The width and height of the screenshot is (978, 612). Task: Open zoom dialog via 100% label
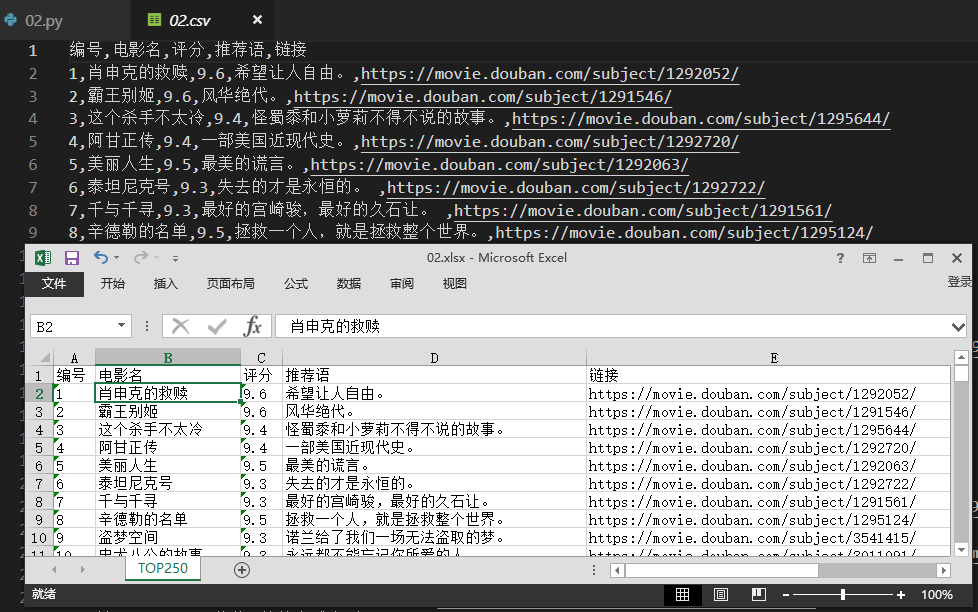click(x=937, y=595)
